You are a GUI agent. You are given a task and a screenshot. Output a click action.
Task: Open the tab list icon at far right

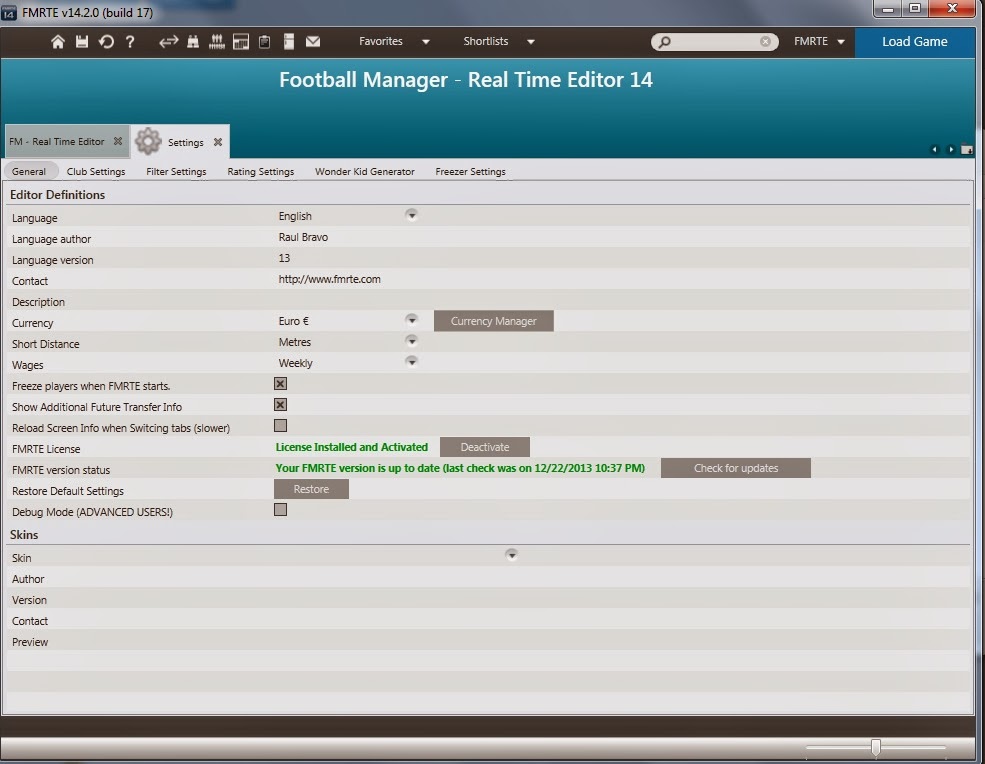point(967,150)
